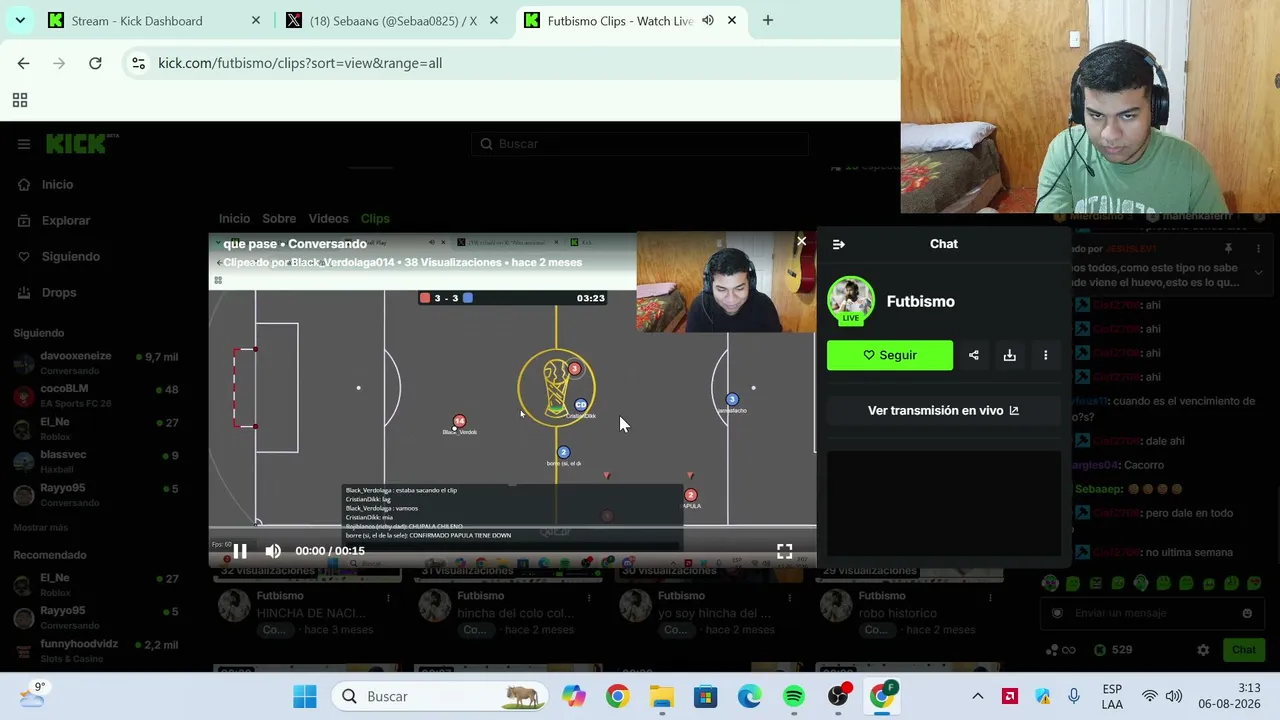Viewport: 1280px width, 720px height.
Task: Open Windows Security tray icon
Action: click(x=1042, y=696)
